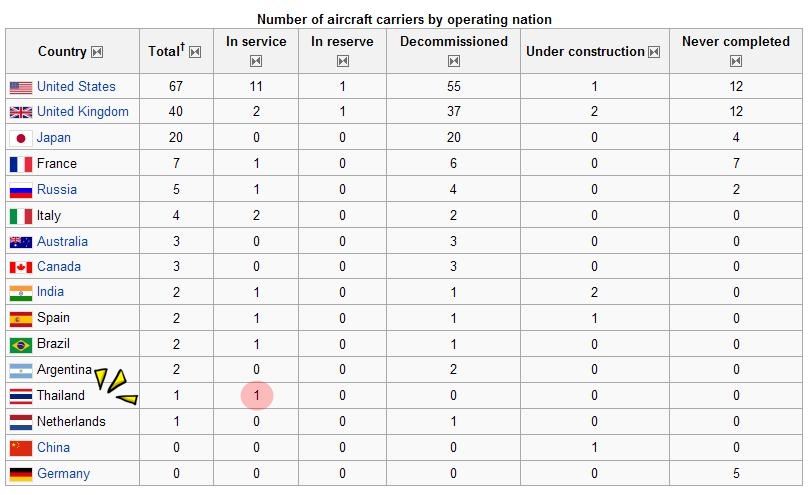Screen dimensions: 809x495
Task: Click Thailand's highlighted In service value
Action: (x=256, y=396)
